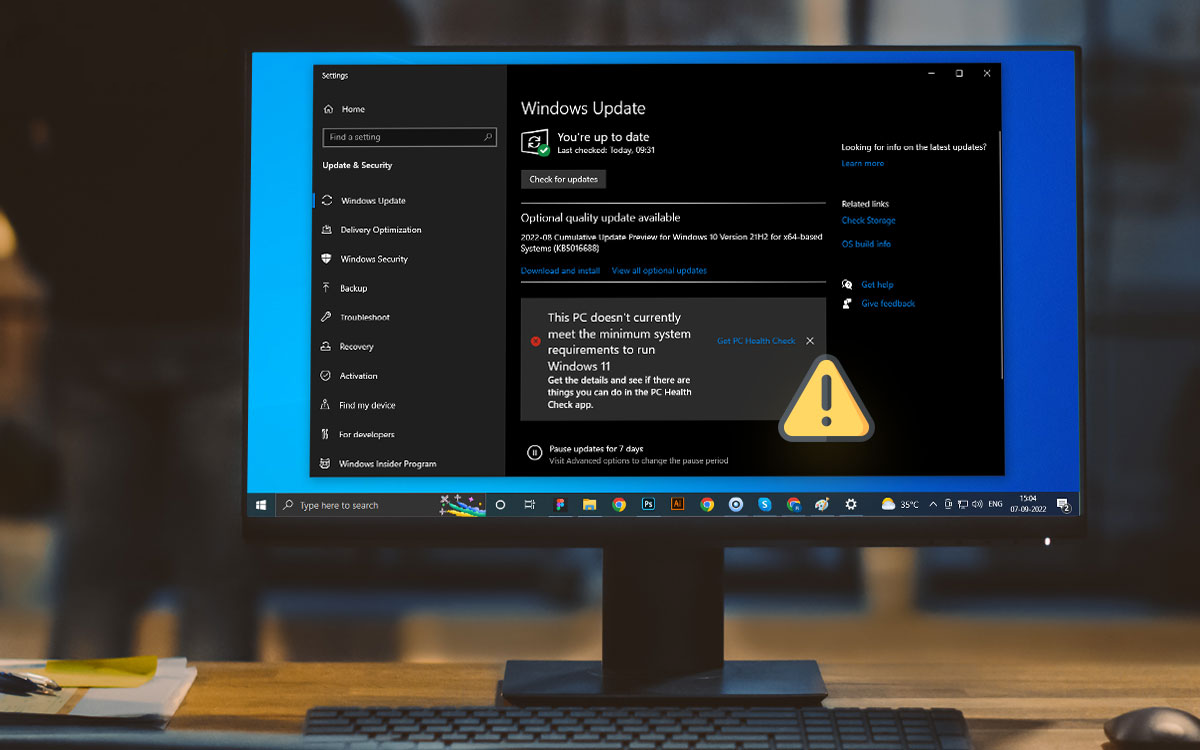Viewport: 1200px width, 750px height.
Task: Click the Find my device icon
Action: tap(325, 405)
